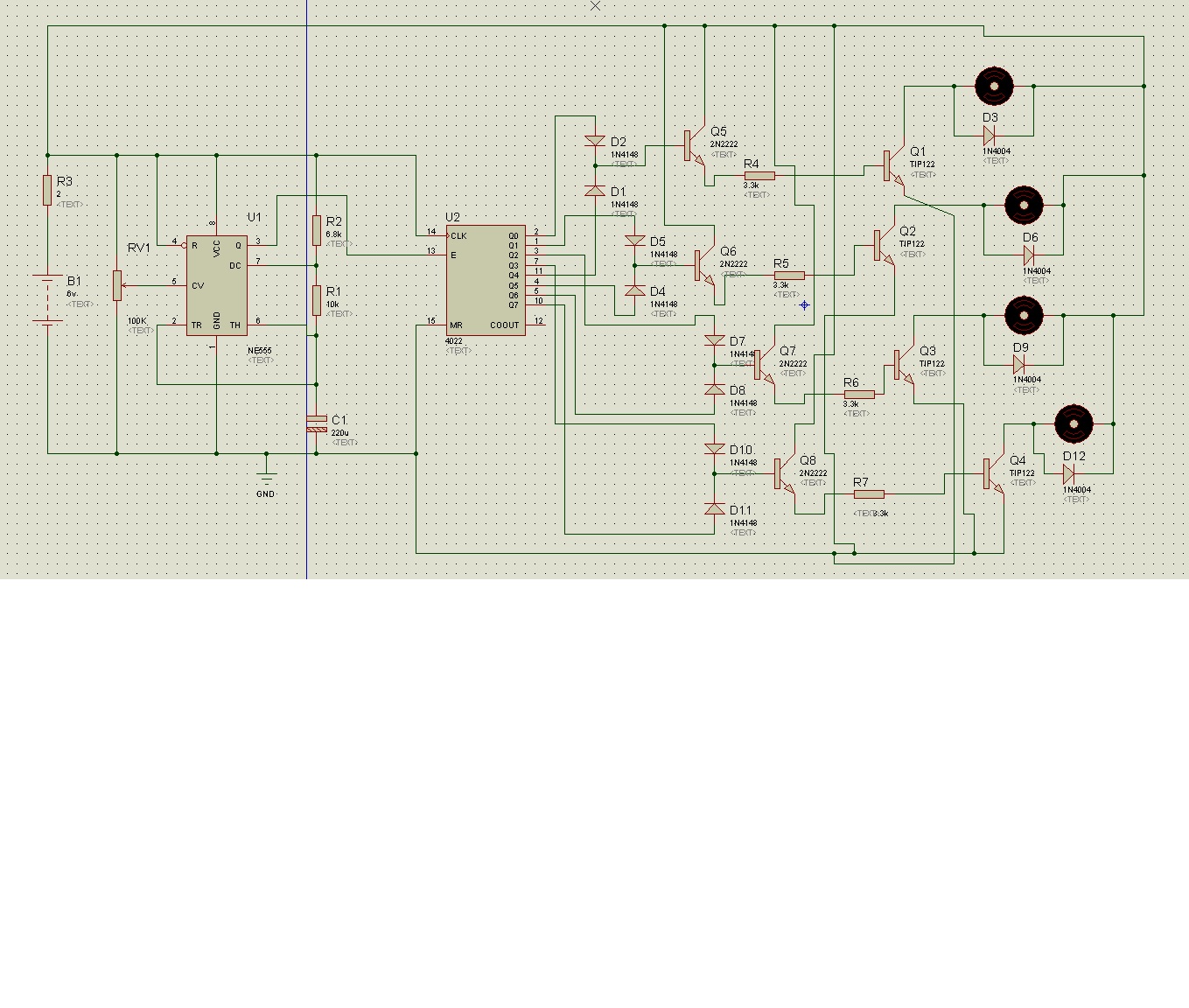Select diode D10 symbol
The height and width of the screenshot is (1008, 1189).
715,449
